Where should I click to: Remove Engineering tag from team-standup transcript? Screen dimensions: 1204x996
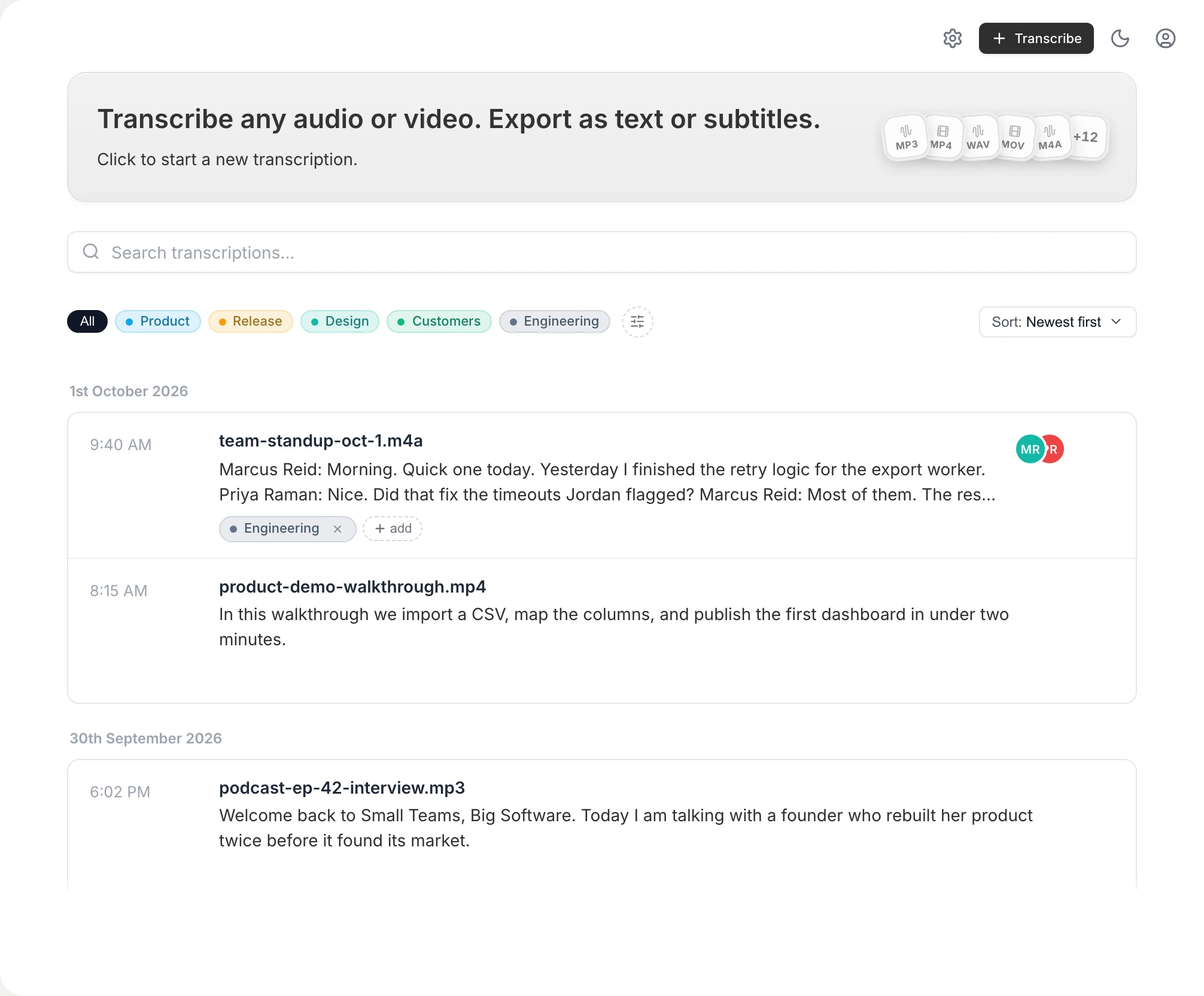(x=338, y=529)
